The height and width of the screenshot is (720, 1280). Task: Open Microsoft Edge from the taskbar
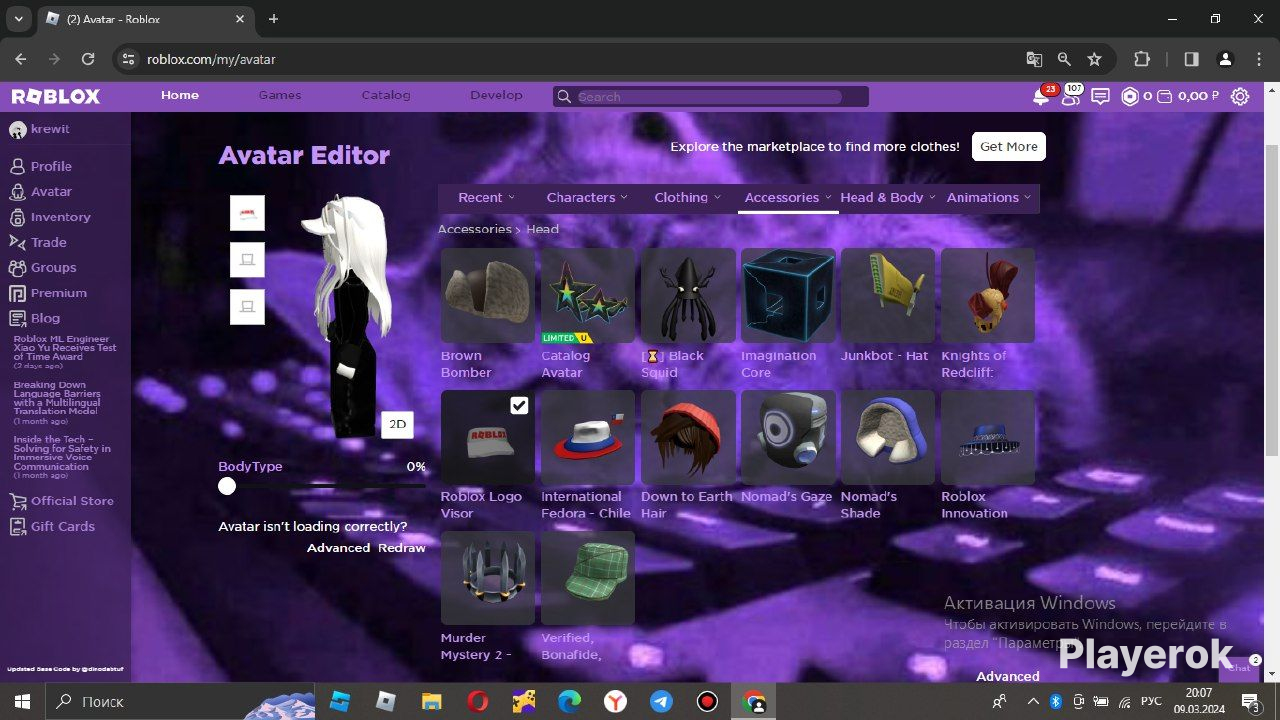pos(569,701)
